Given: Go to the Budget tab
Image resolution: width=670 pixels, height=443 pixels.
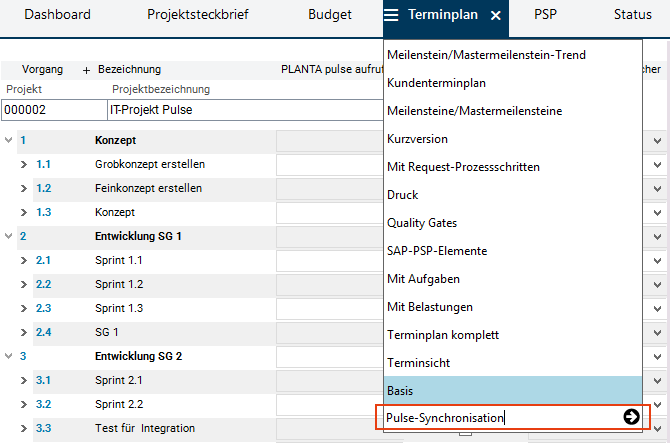Looking at the screenshot, I should tap(329, 15).
